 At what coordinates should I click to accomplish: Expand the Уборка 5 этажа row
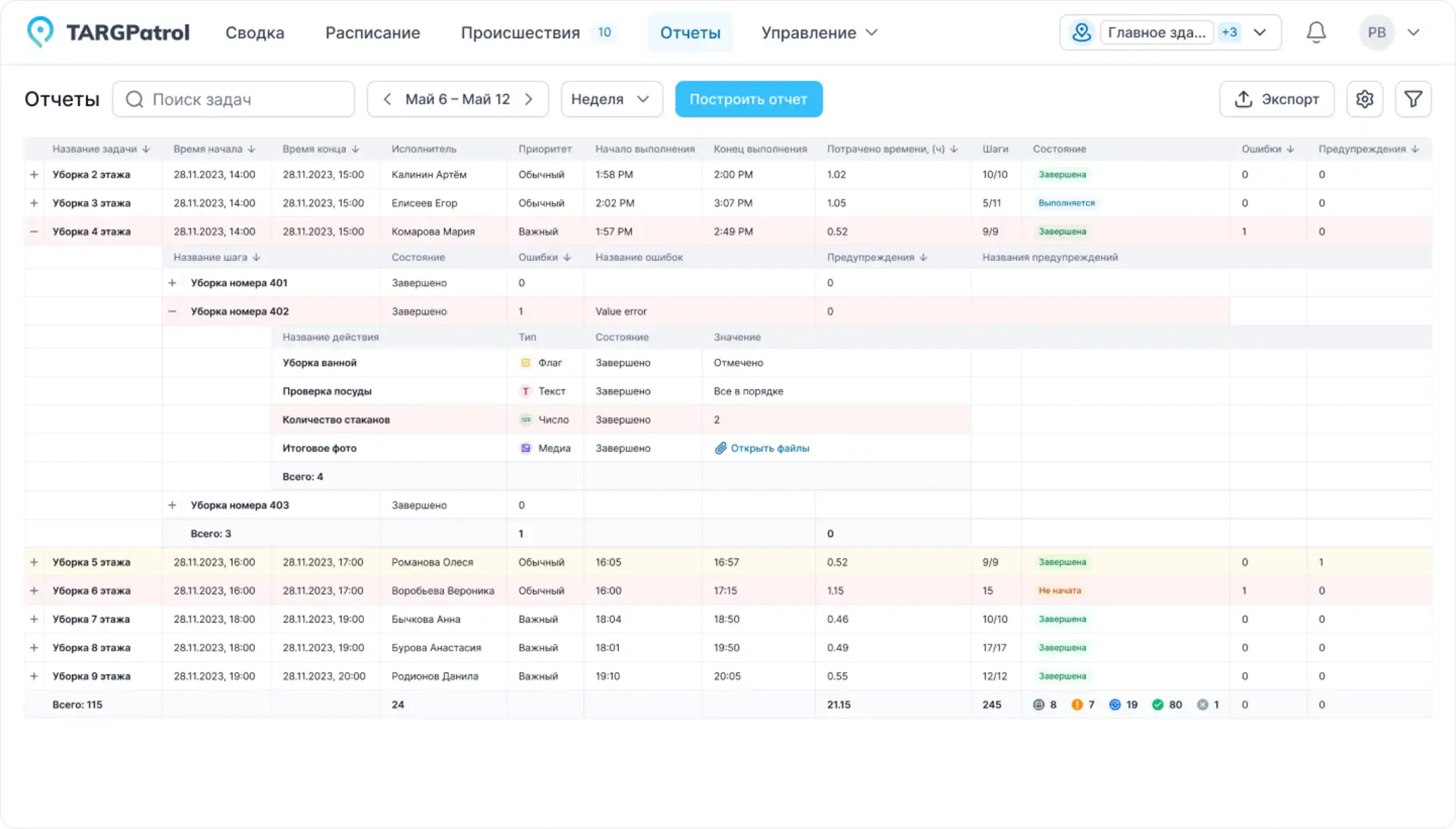pyautogui.click(x=33, y=562)
